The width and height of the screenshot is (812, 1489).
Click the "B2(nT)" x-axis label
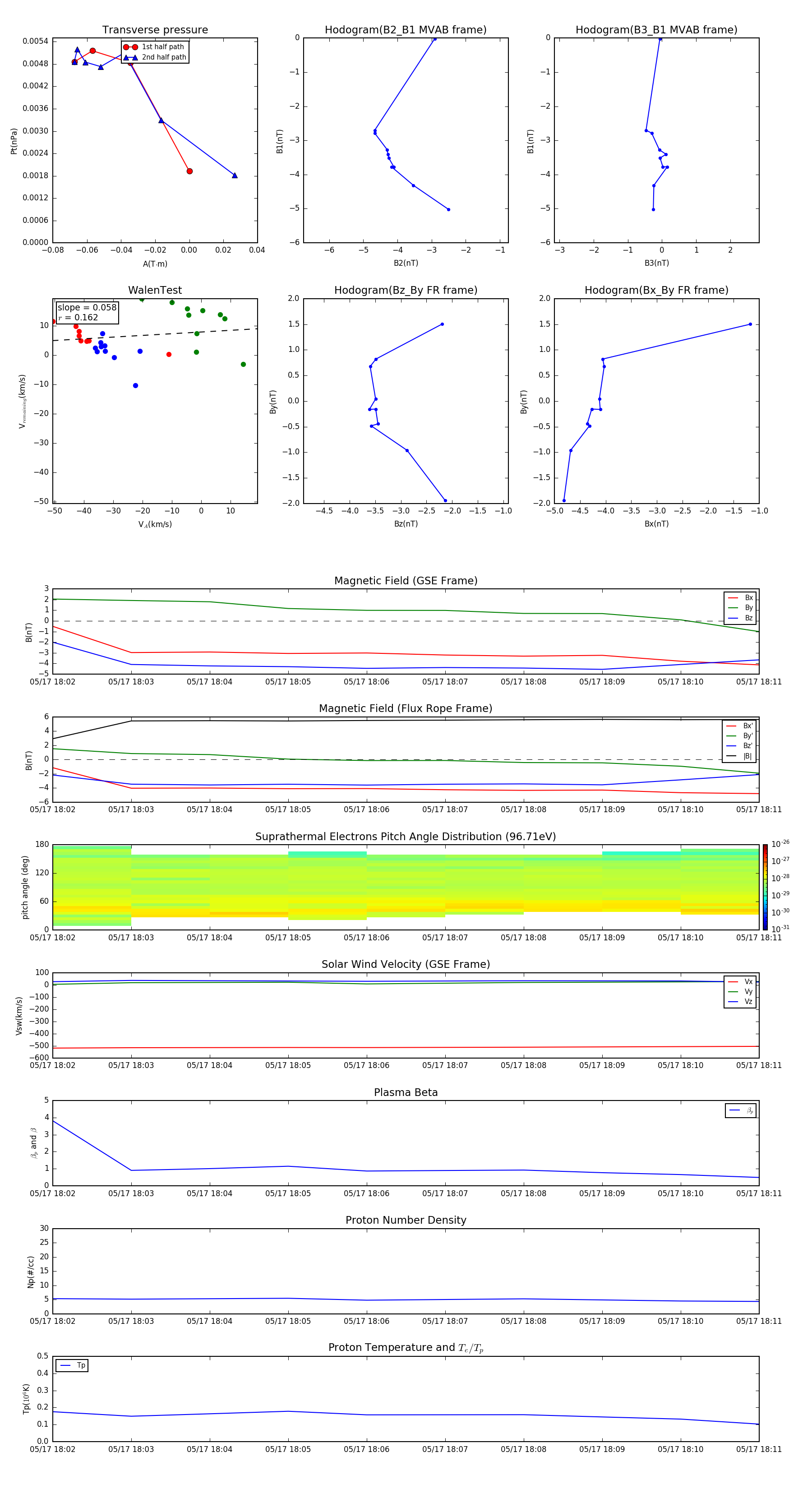click(406, 263)
